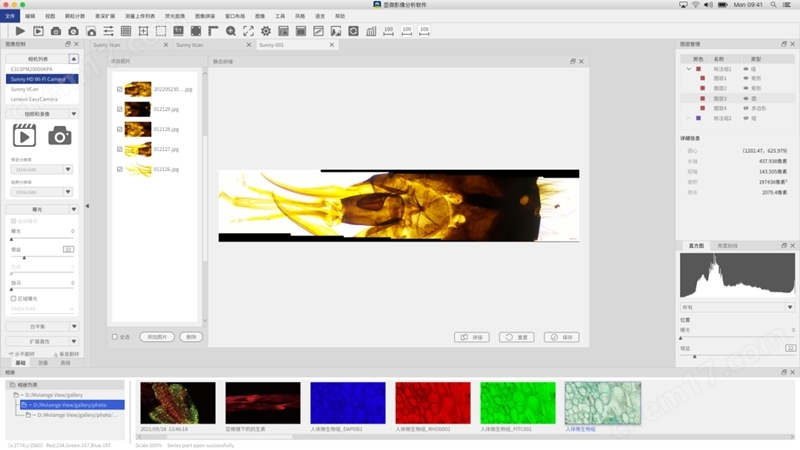
Task: Click the large camera snapshot icon
Action: point(60,136)
